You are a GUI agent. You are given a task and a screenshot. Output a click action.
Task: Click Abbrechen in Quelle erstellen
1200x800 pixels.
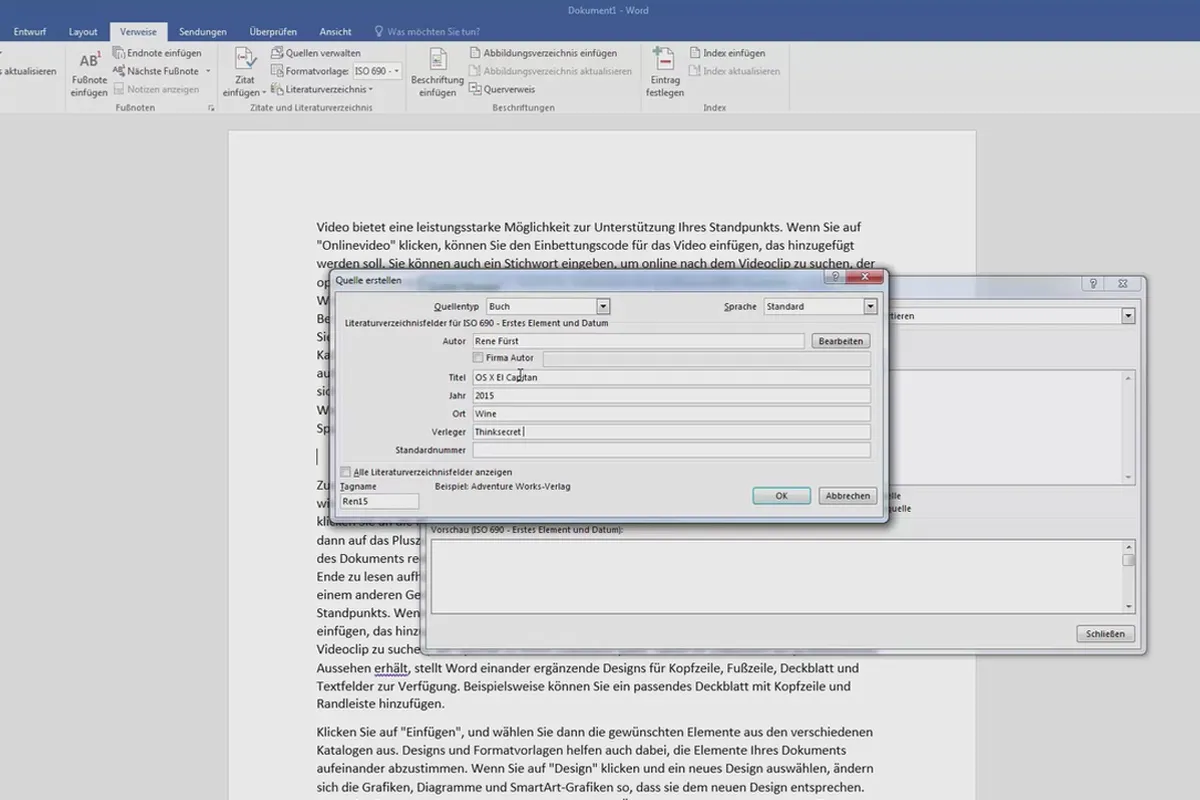click(x=847, y=495)
